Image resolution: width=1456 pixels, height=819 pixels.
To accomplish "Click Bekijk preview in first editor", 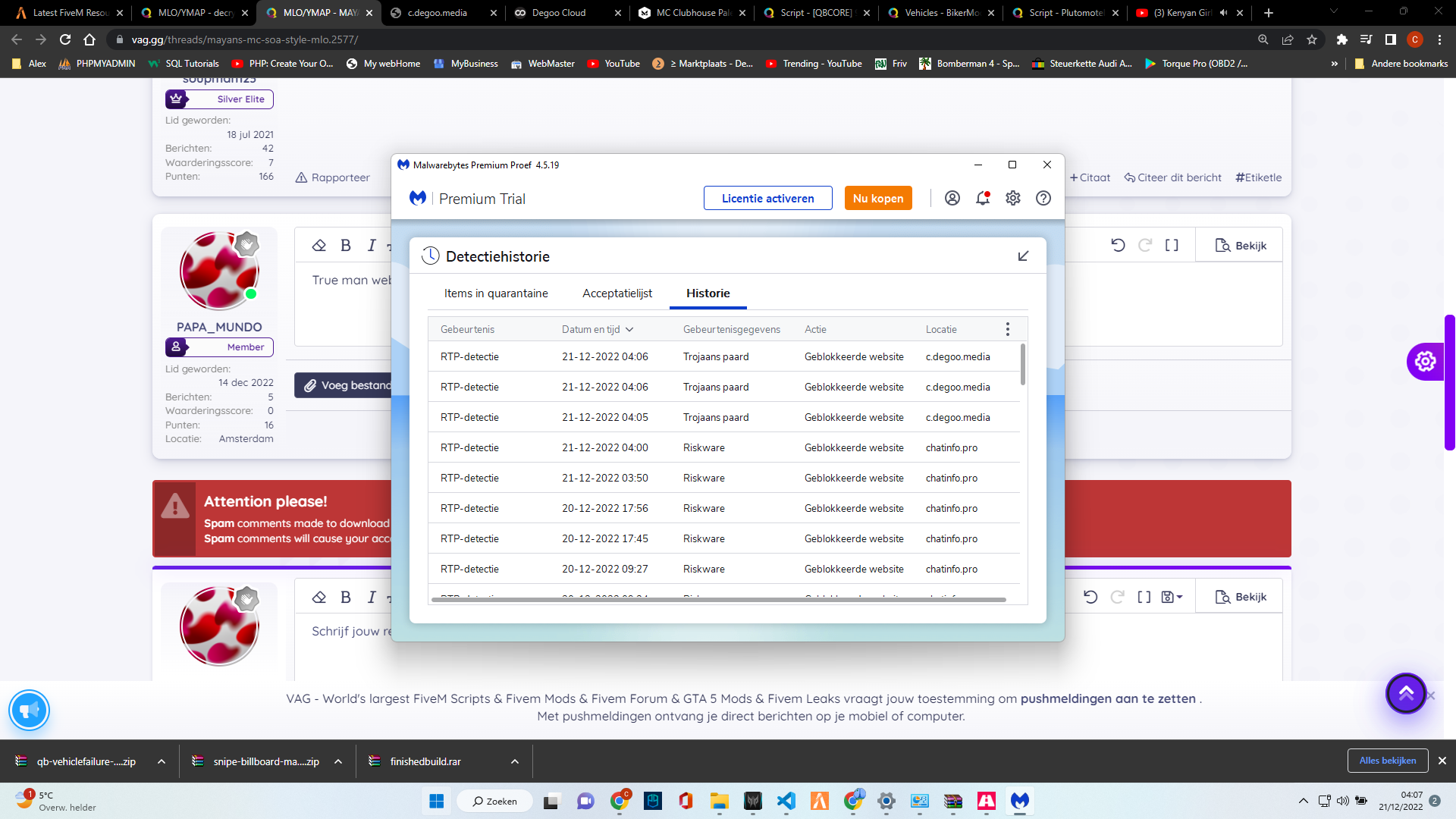I will (1241, 245).
